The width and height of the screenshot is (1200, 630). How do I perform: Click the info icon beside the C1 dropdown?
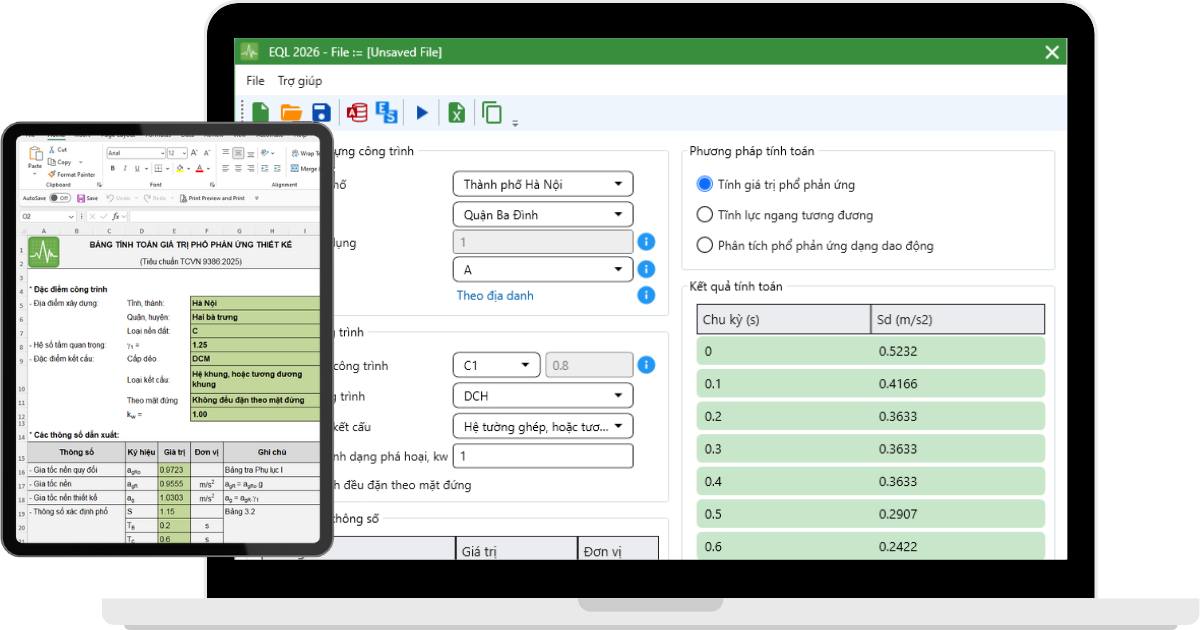pos(646,365)
